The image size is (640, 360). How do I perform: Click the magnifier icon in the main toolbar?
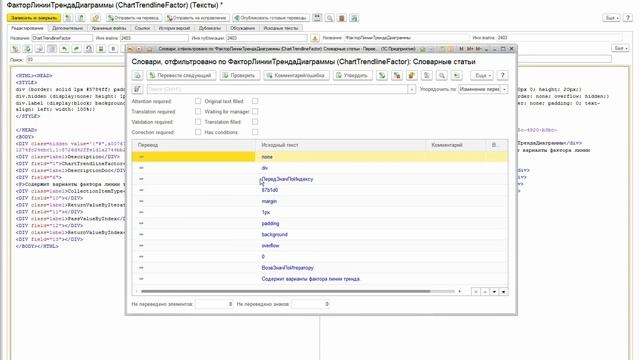pyautogui.click(x=330, y=18)
